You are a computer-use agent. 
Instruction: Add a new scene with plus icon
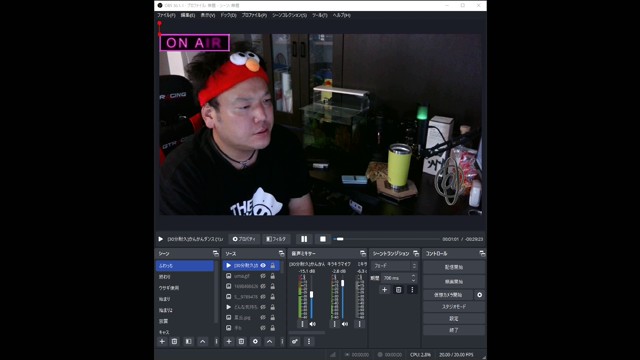coord(162,341)
